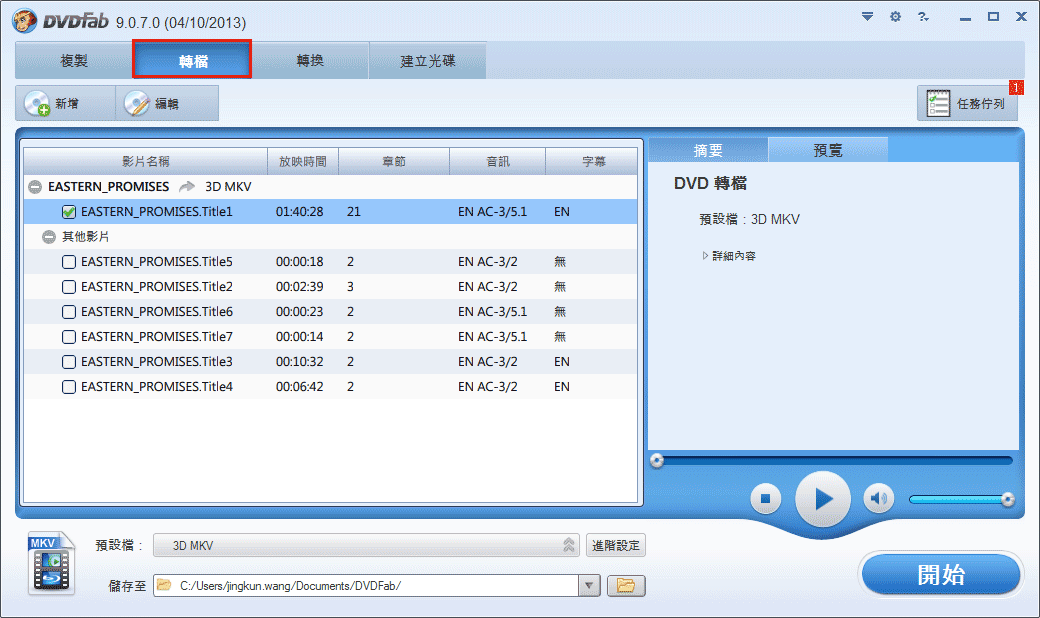Maximize the DVDFab window
The width and height of the screenshot is (1040, 618).
pyautogui.click(x=993, y=17)
